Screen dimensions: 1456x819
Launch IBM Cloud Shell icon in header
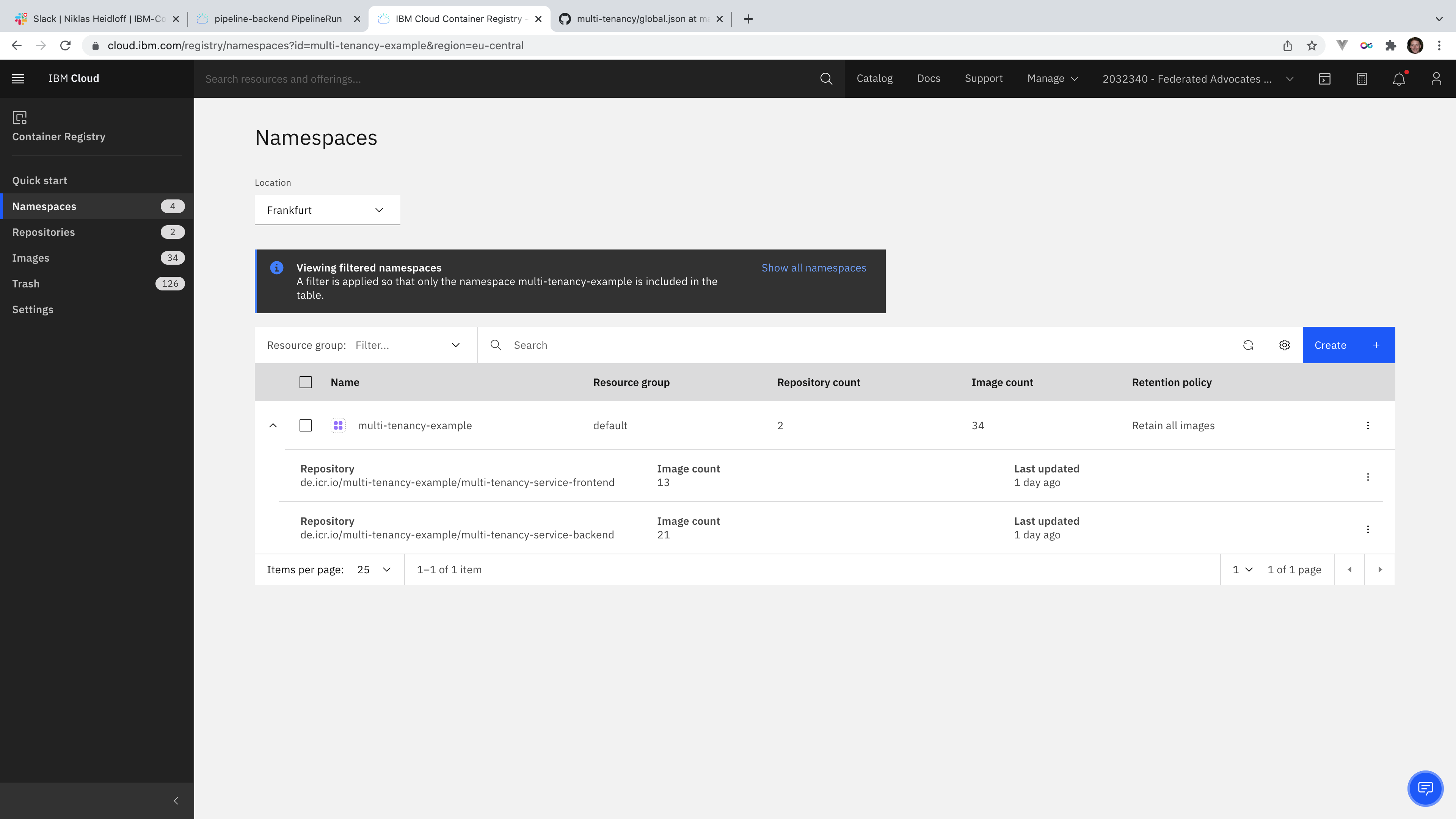(x=1325, y=79)
